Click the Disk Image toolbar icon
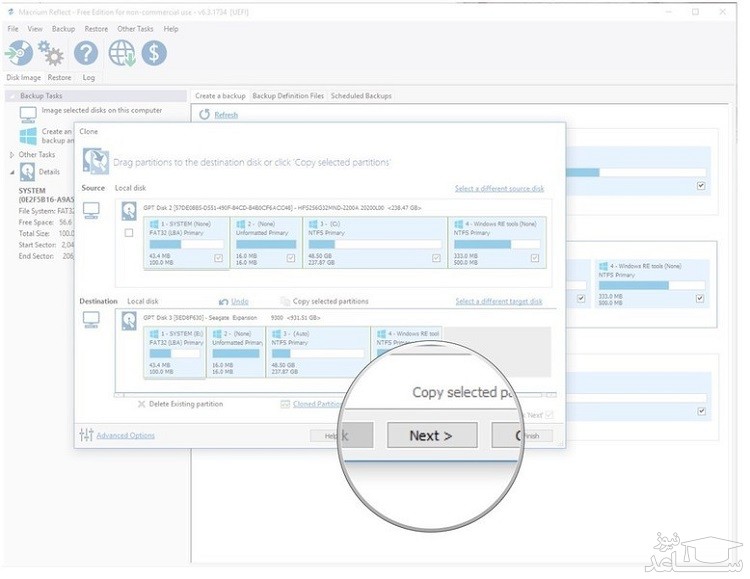 pos(21,53)
